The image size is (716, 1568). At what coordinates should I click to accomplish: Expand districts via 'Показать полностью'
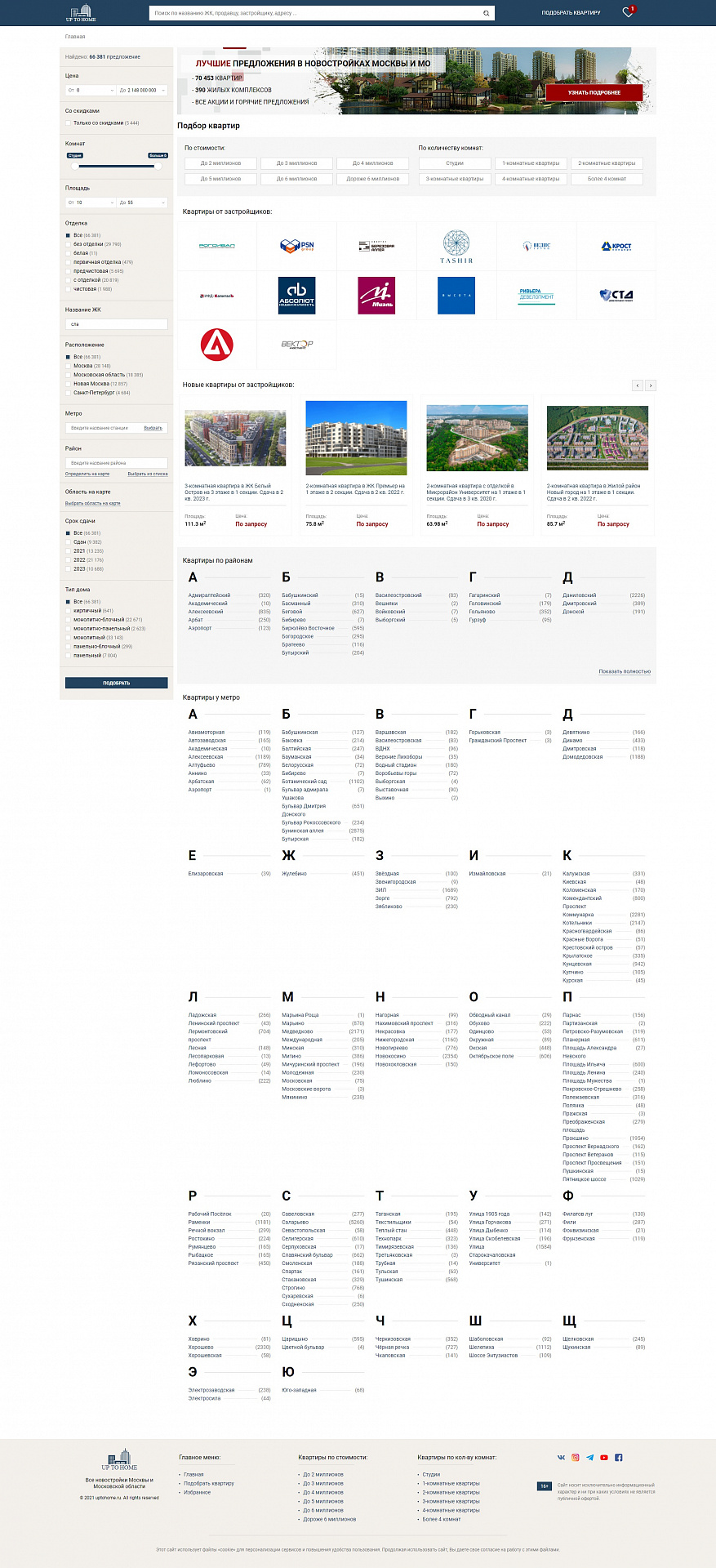625,671
